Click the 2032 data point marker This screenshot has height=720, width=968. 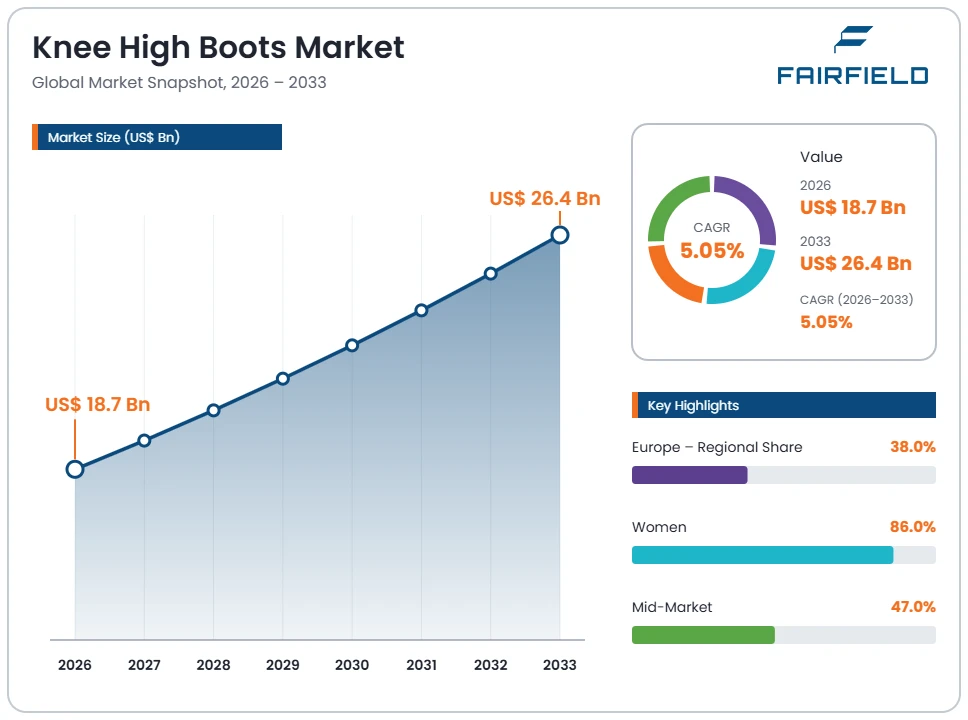click(x=490, y=274)
